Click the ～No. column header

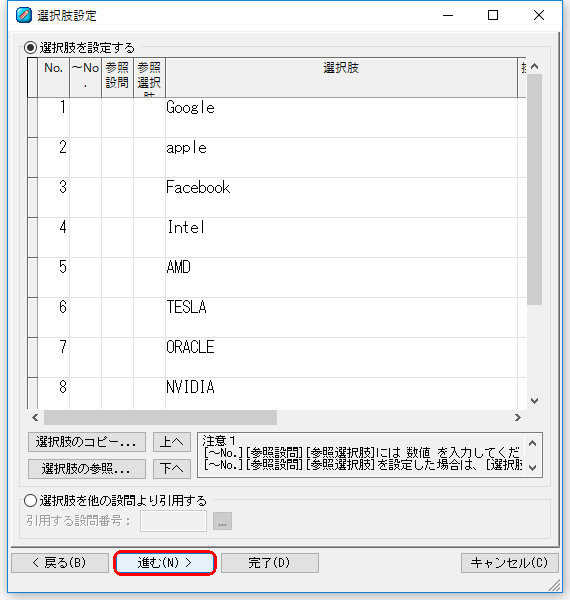pos(85,78)
